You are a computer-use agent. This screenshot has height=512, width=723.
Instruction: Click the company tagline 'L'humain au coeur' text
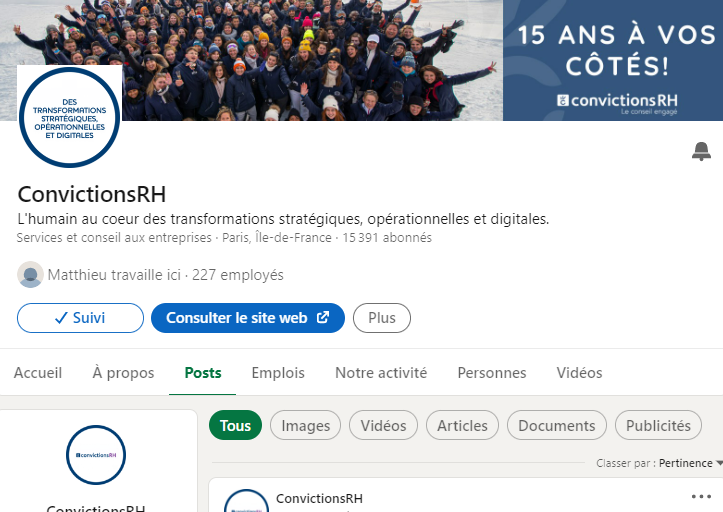283,219
